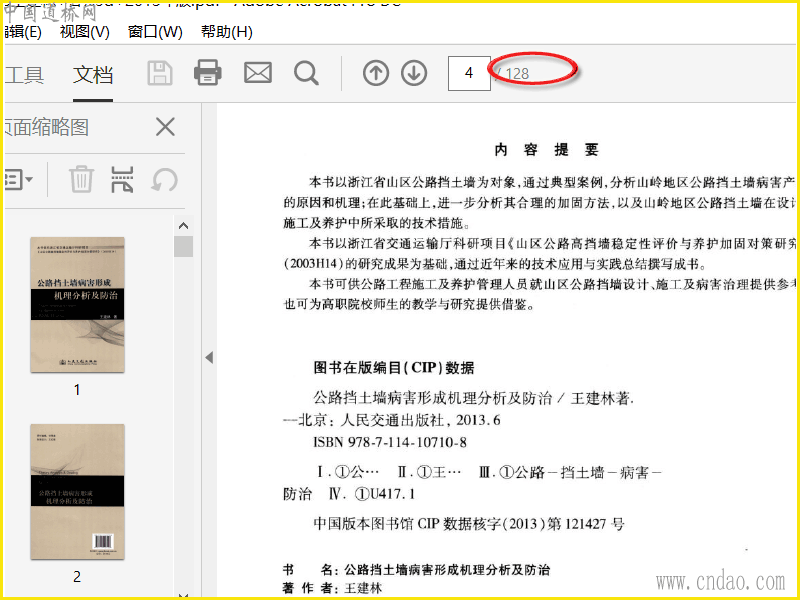Click the page number input field
800x600 pixels.
pyautogui.click(x=469, y=73)
